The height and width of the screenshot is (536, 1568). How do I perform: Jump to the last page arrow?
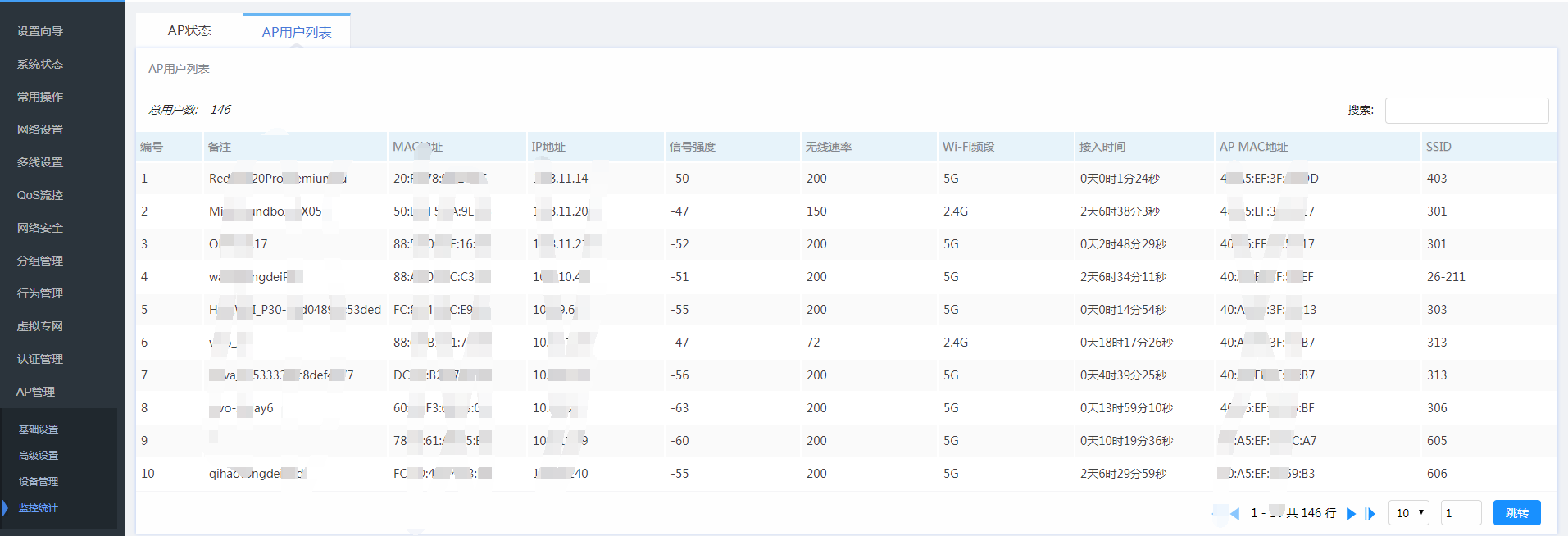tap(1370, 514)
